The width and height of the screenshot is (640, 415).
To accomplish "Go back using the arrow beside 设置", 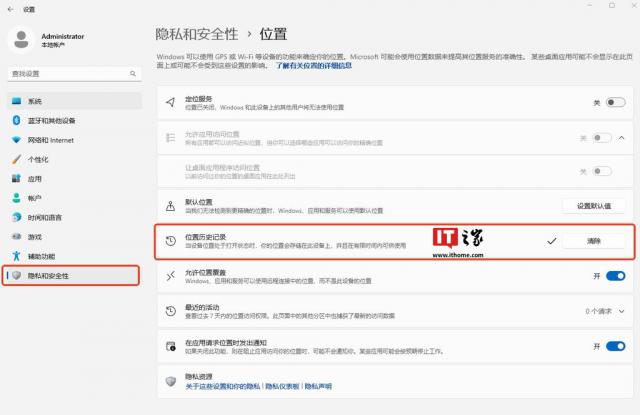I will [10, 8].
